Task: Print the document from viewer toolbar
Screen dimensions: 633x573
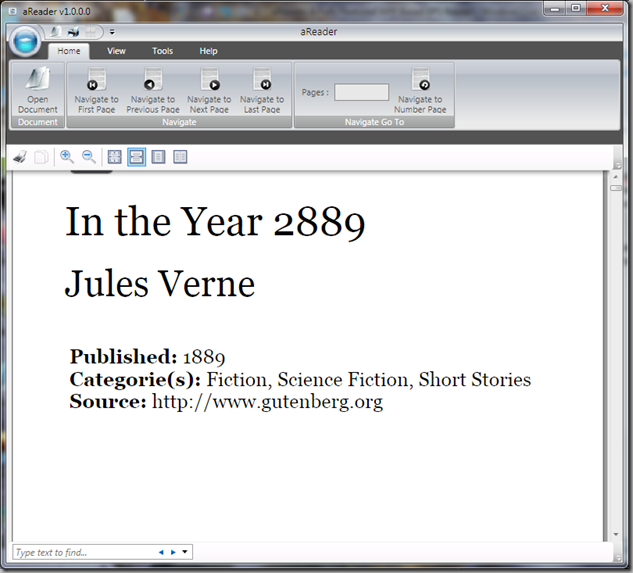Action: pyautogui.click(x=20, y=157)
